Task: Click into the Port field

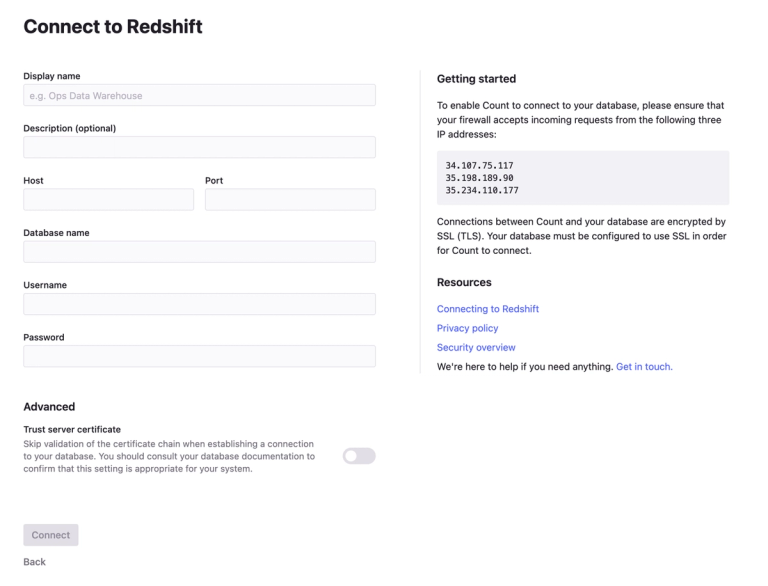Action: point(290,199)
